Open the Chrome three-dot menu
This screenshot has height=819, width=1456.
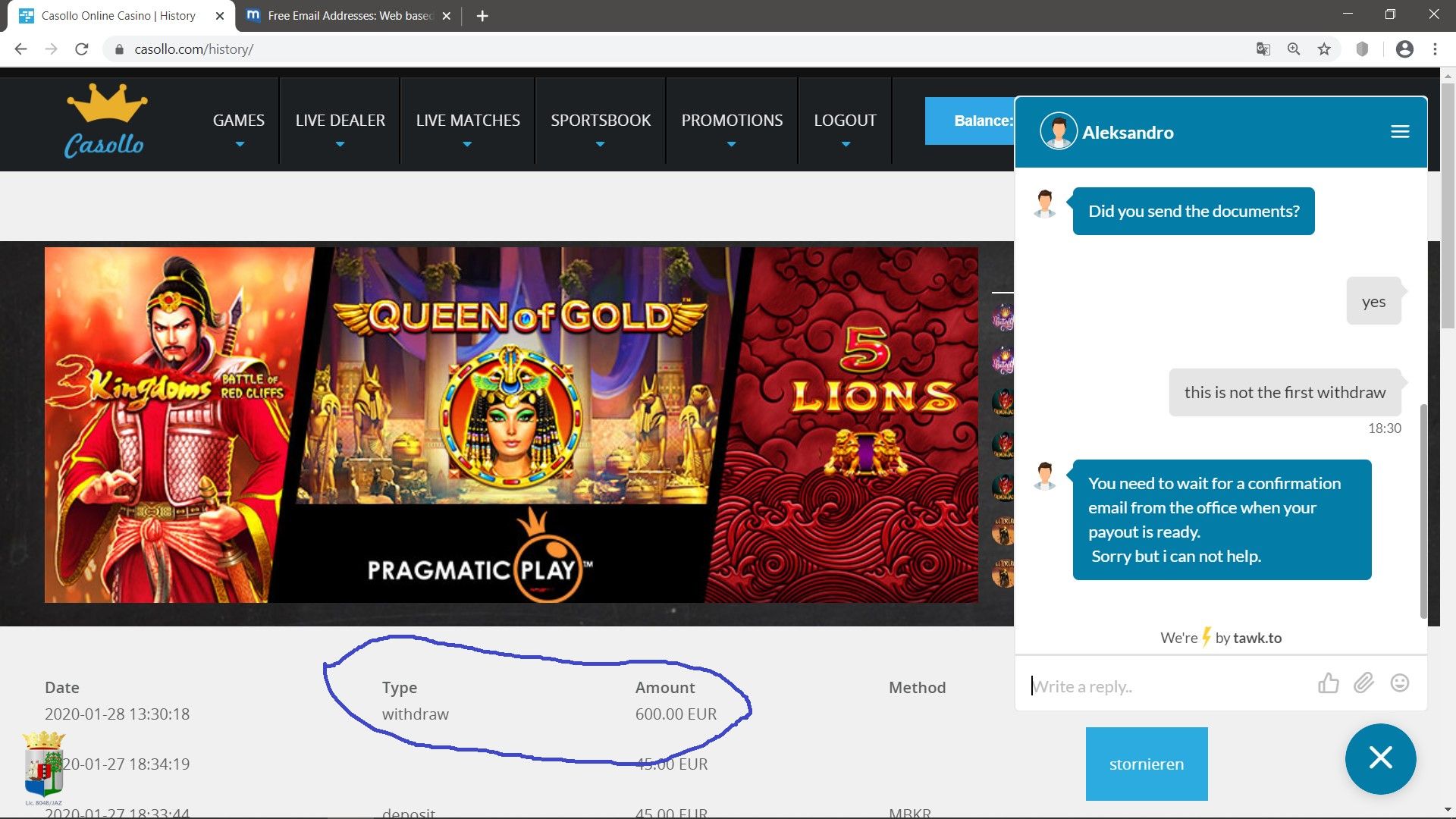coord(1435,49)
